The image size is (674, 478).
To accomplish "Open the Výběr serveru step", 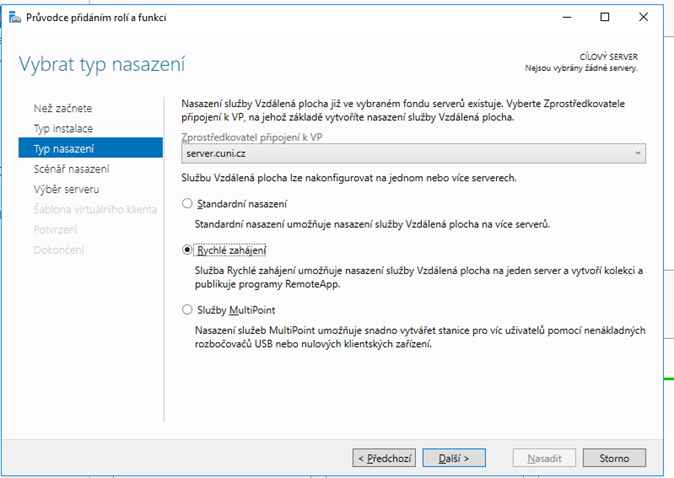I will tap(66, 189).
